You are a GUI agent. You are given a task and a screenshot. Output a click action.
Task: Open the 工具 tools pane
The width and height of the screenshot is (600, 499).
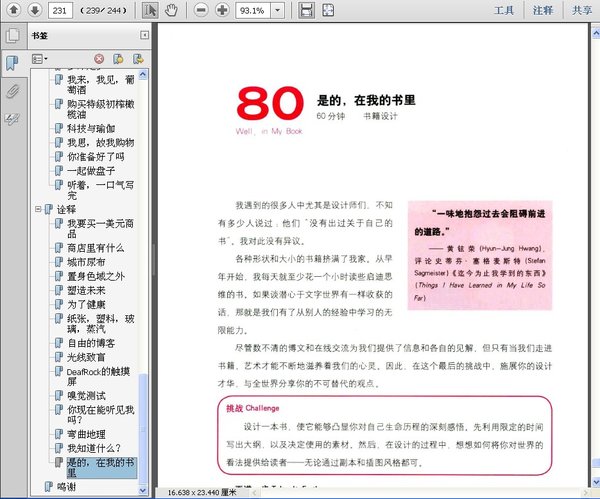(504, 10)
